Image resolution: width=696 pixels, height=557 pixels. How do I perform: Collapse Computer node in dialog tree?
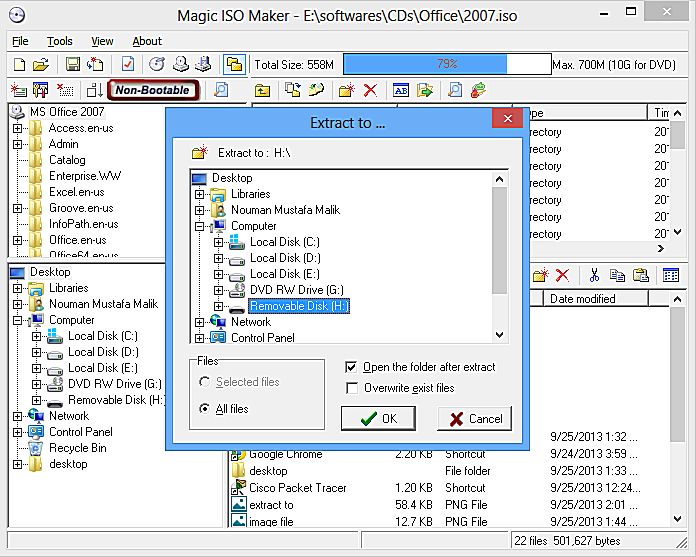pyautogui.click(x=199, y=226)
